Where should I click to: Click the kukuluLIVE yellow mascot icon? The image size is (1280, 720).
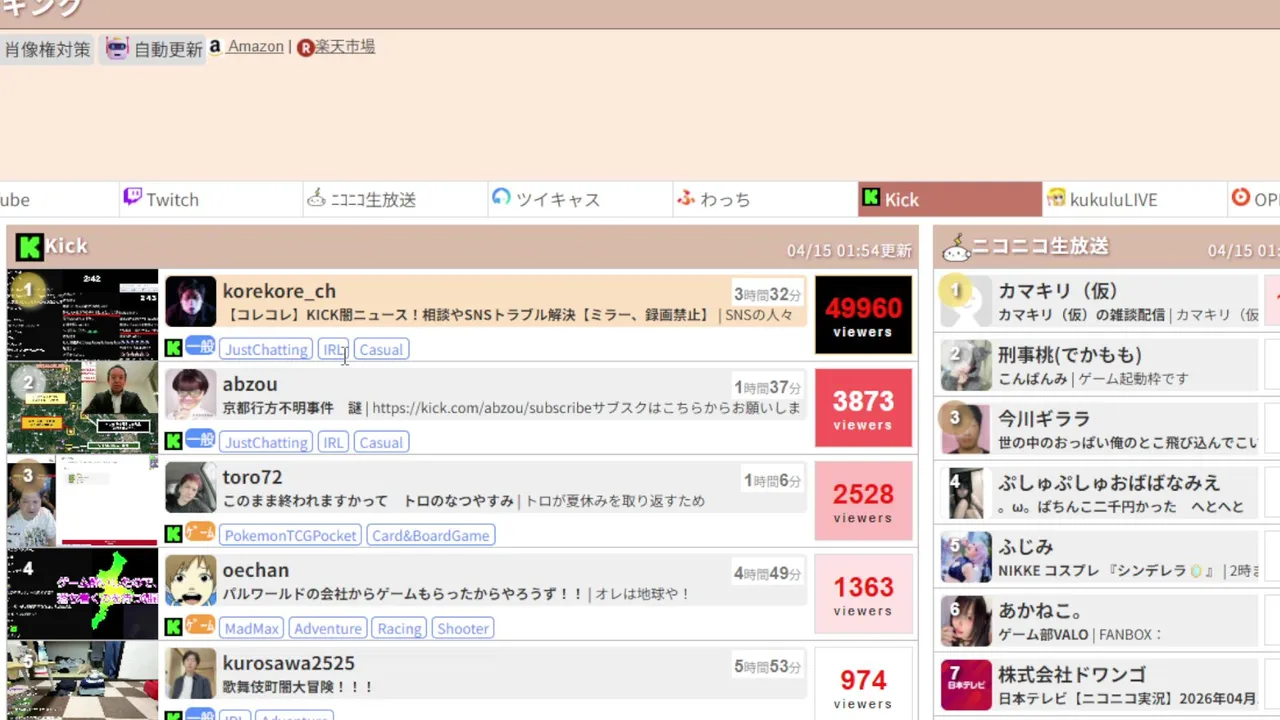(x=1056, y=198)
